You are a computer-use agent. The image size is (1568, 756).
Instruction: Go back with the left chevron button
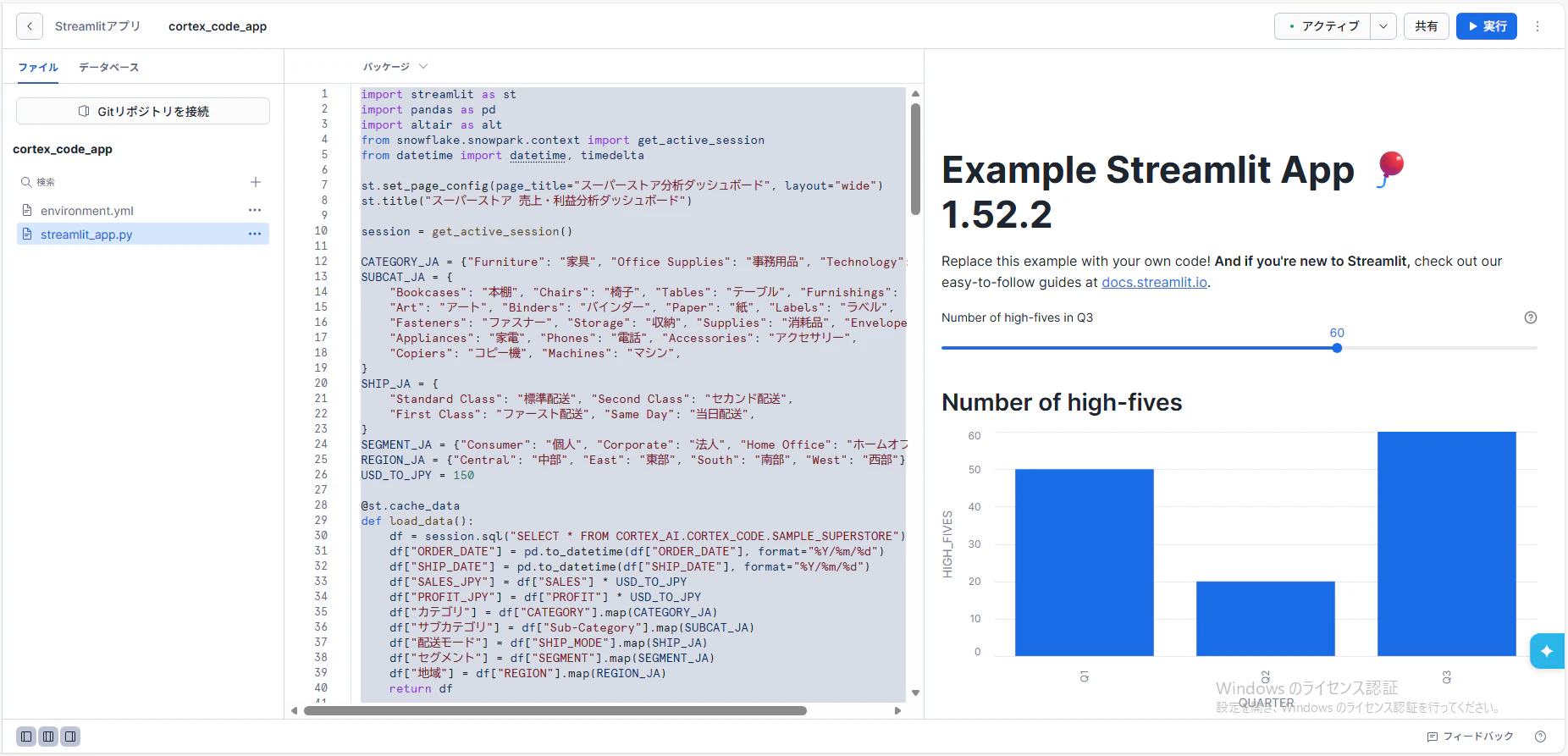click(30, 26)
